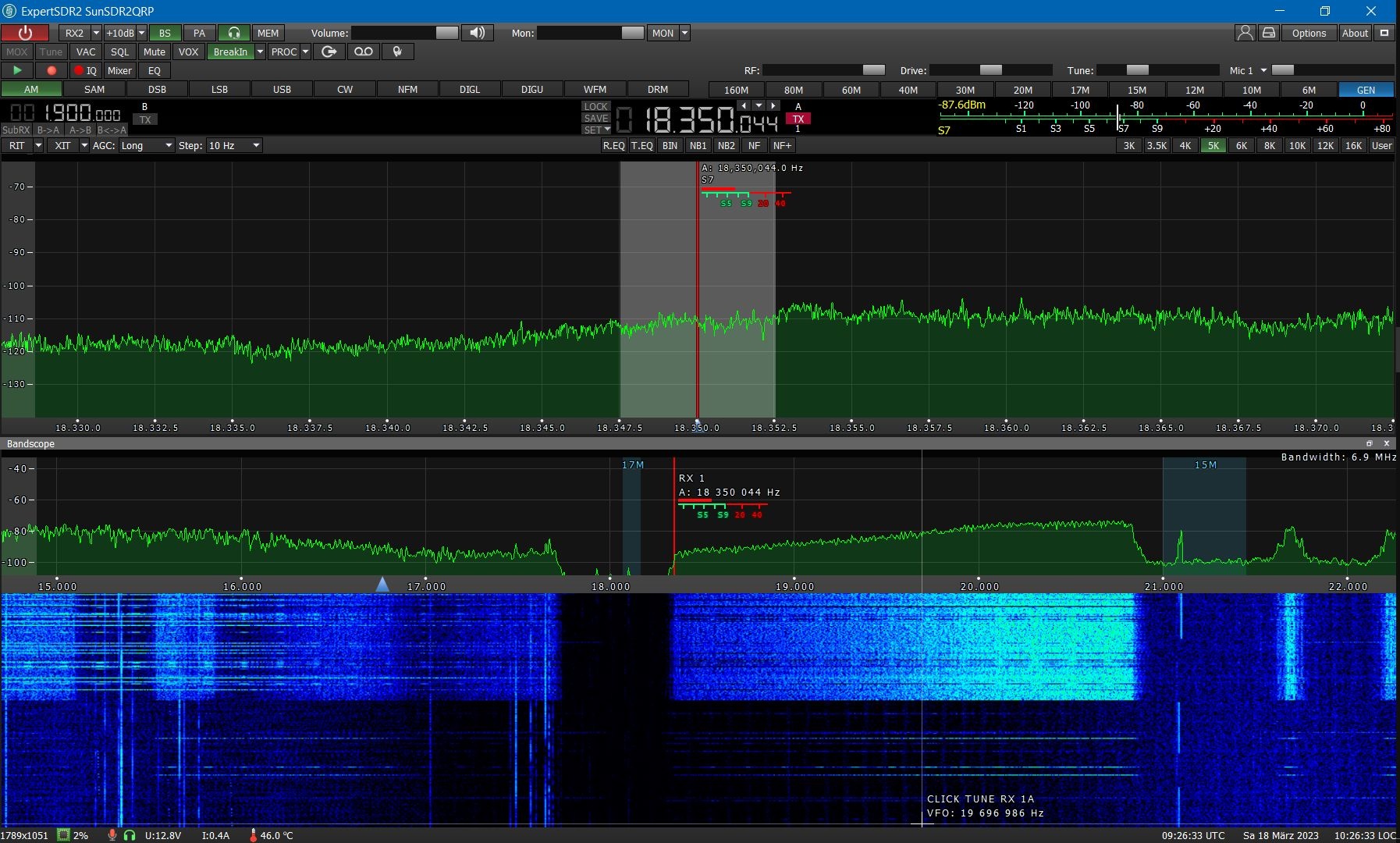Enable SQL squelch
Image resolution: width=1400 pixels, height=843 pixels.
(x=119, y=52)
